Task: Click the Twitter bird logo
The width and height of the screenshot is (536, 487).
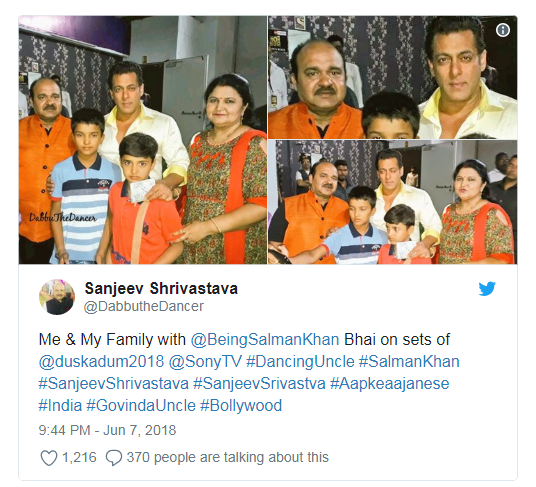Action: click(x=487, y=289)
